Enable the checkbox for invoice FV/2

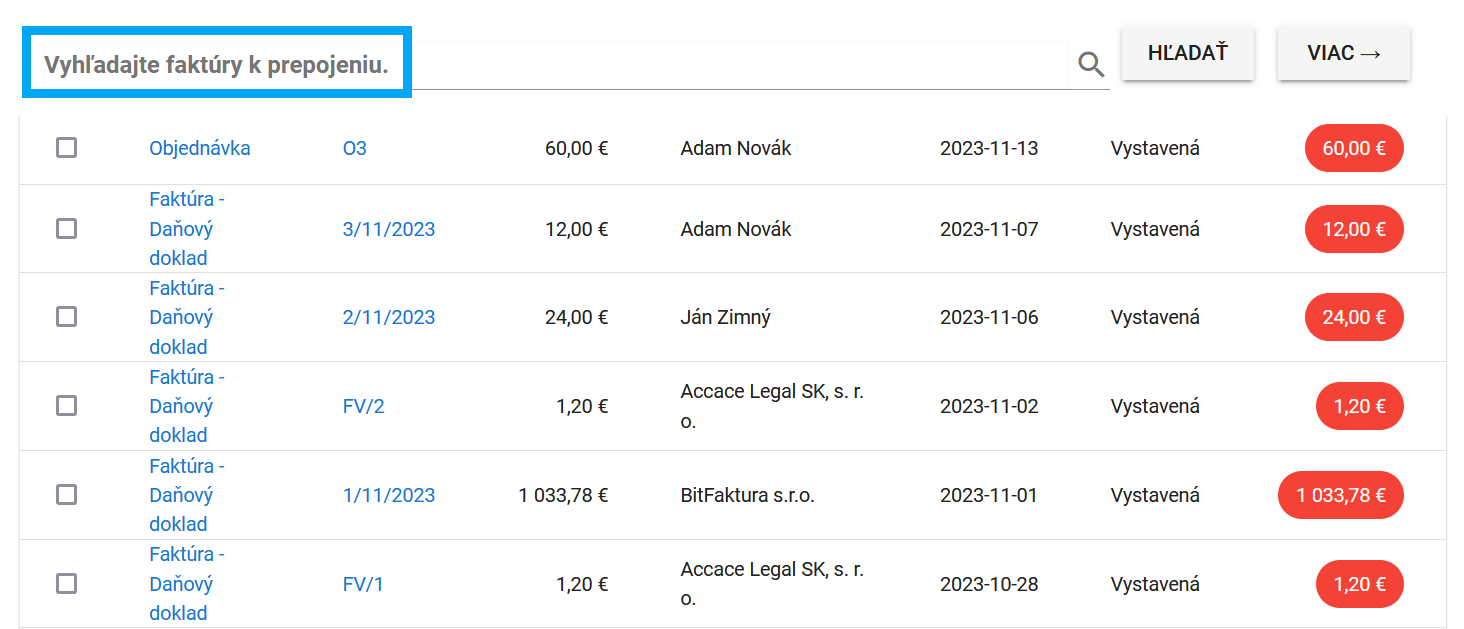pos(66,405)
